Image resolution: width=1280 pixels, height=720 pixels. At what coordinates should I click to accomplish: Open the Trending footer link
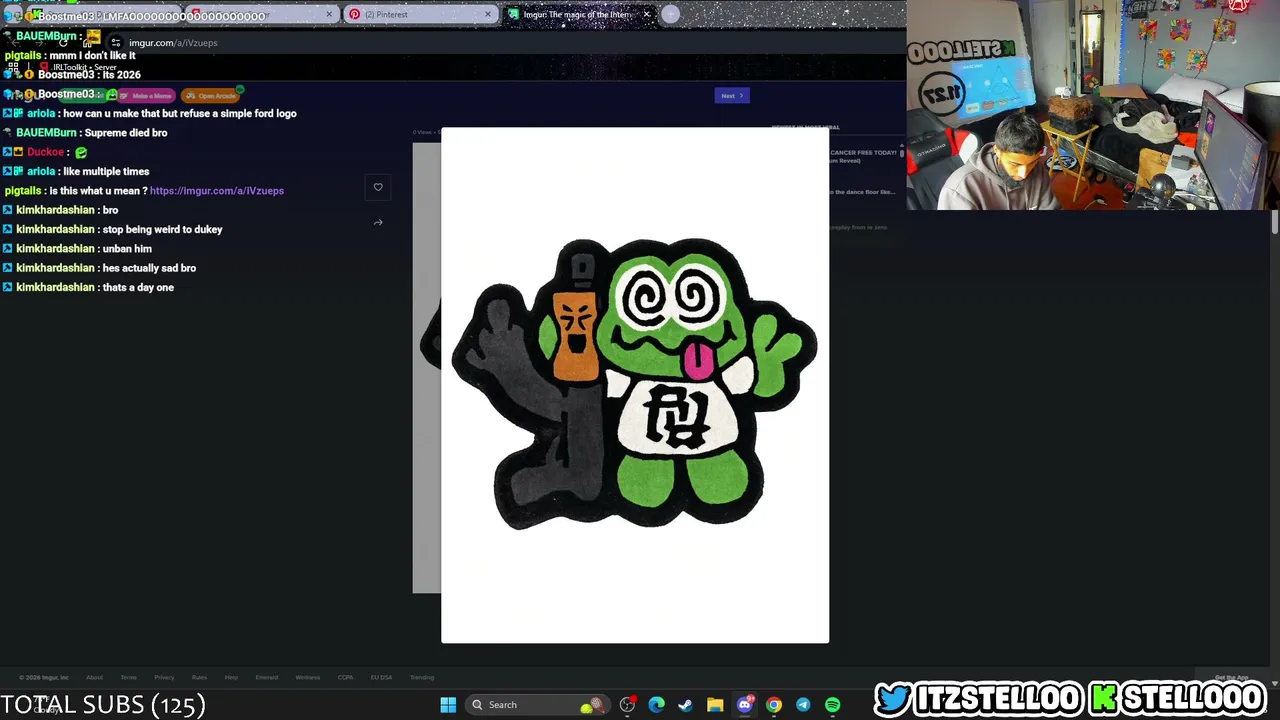(422, 678)
